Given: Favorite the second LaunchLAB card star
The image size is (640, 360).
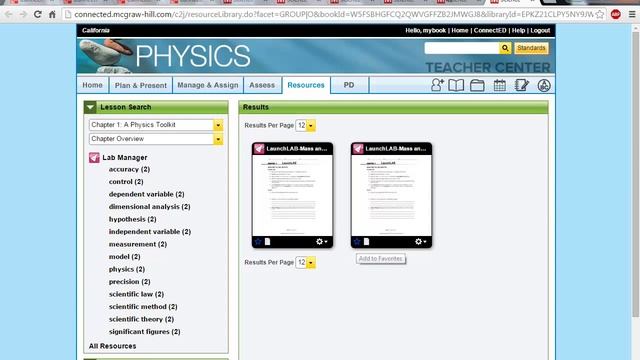Looking at the screenshot, I should 357,242.
